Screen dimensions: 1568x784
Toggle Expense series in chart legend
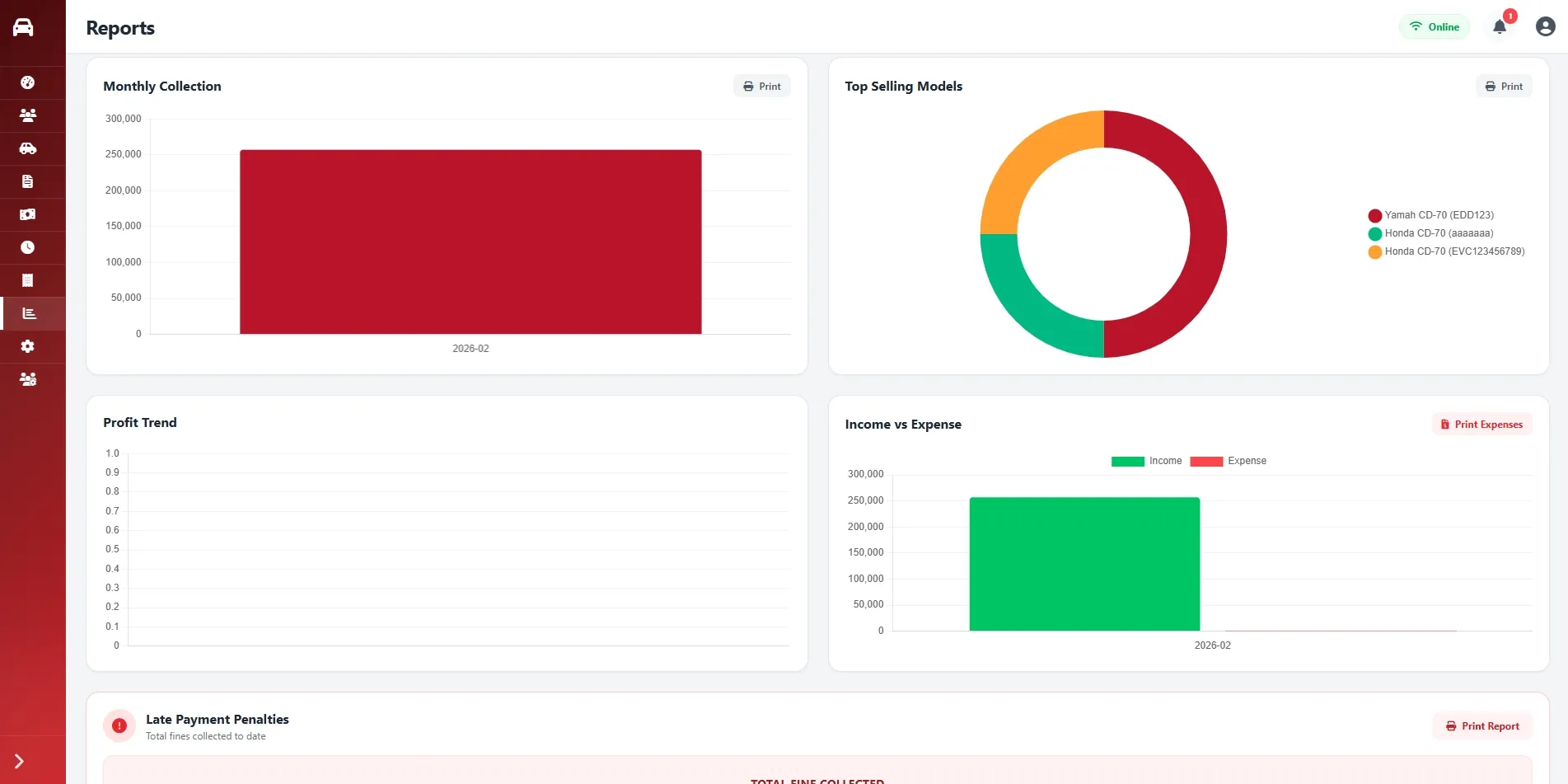1228,461
